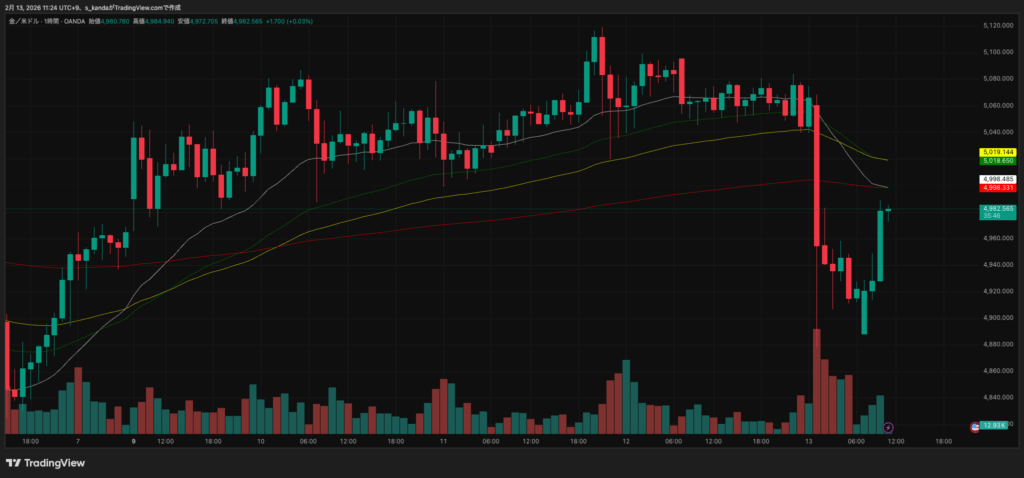The width and height of the screenshot is (1024, 478).
Task: Click the red 4,998.331 price label
Action: click(x=998, y=187)
